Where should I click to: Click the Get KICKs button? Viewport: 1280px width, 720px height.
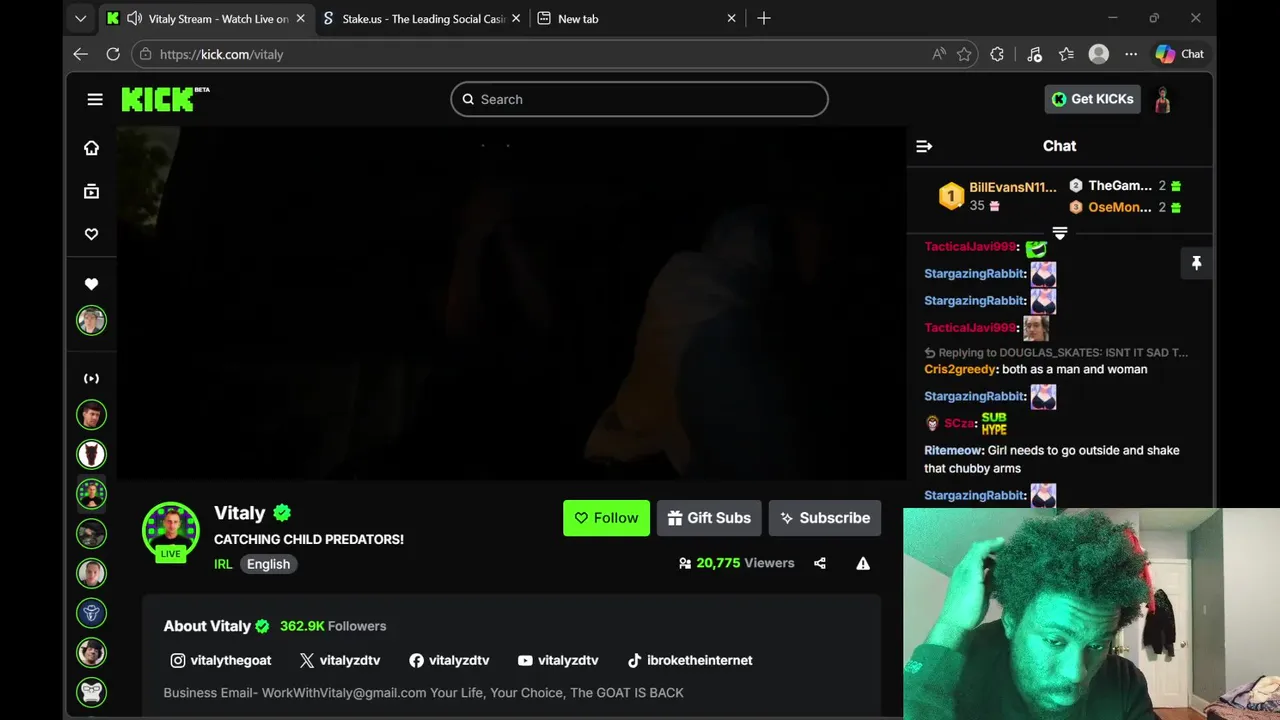coord(1093,99)
